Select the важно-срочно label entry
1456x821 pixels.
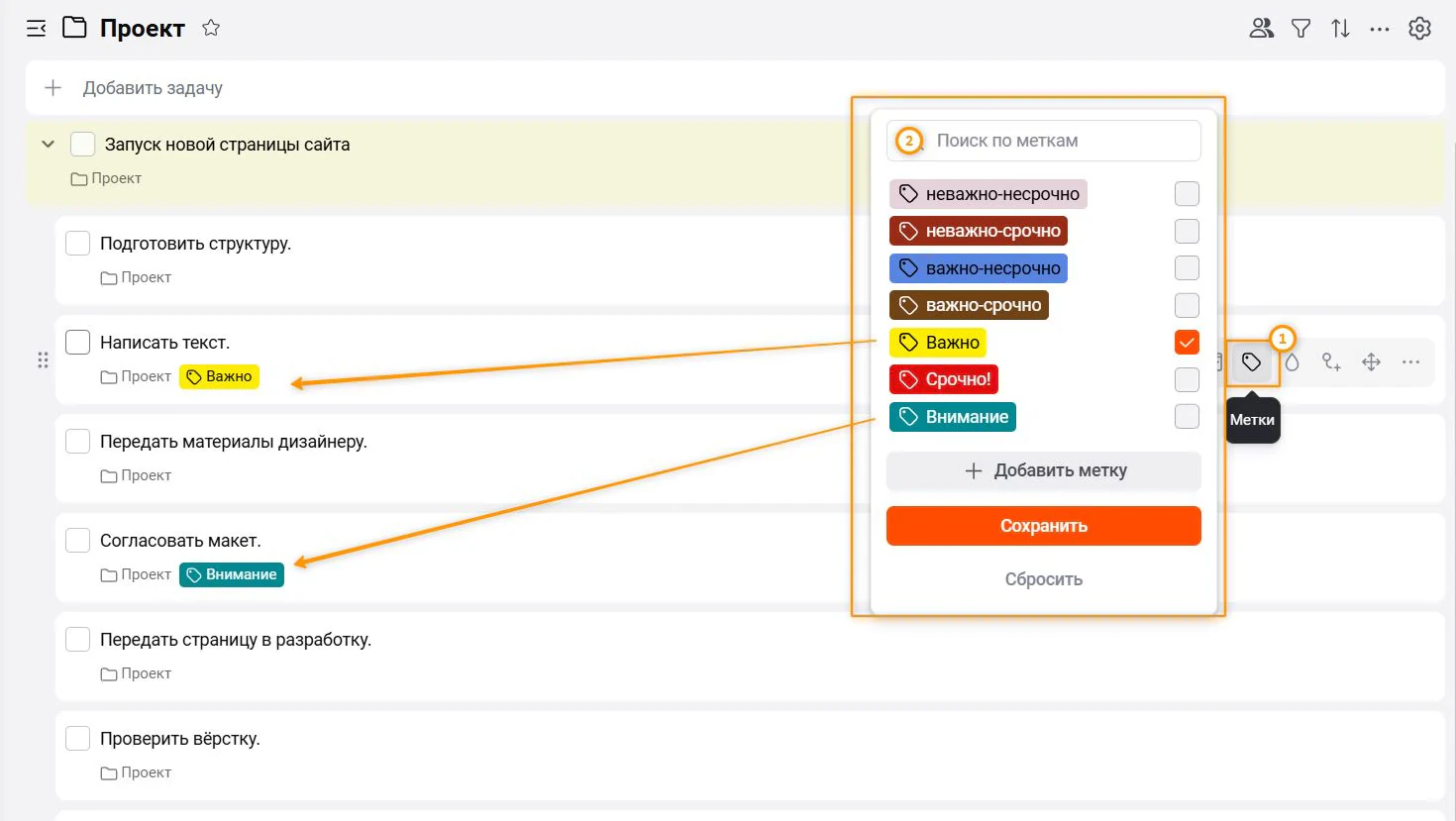click(x=969, y=305)
